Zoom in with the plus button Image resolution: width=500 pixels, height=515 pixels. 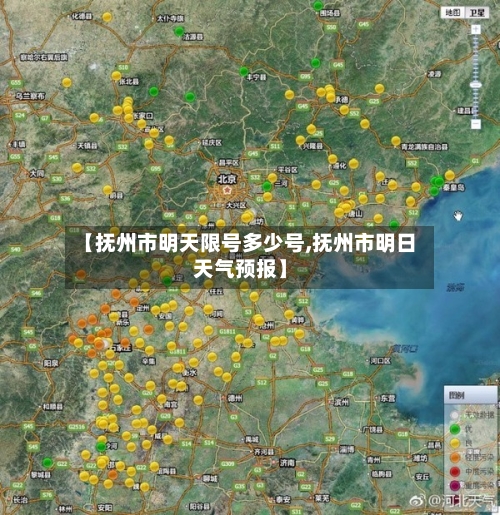tap(476, 29)
